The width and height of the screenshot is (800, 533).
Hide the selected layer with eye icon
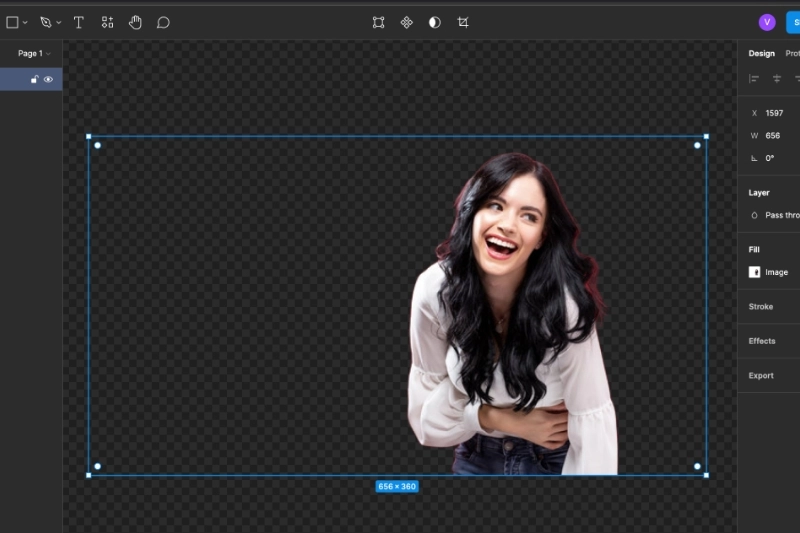coord(48,80)
